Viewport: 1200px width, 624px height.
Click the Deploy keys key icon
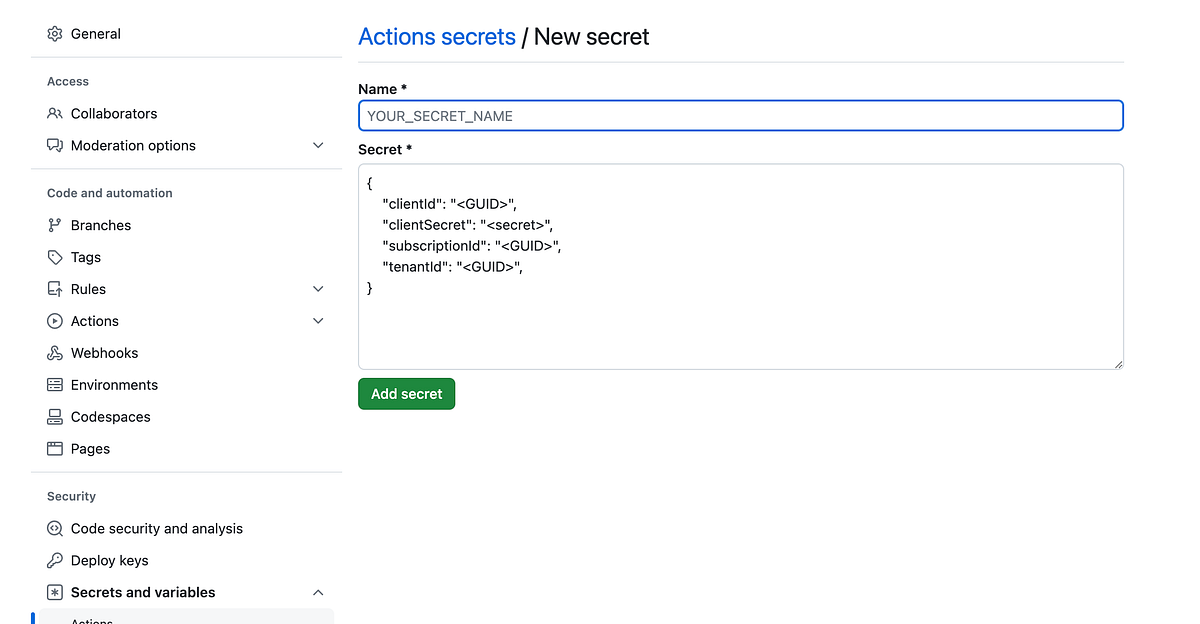point(55,560)
